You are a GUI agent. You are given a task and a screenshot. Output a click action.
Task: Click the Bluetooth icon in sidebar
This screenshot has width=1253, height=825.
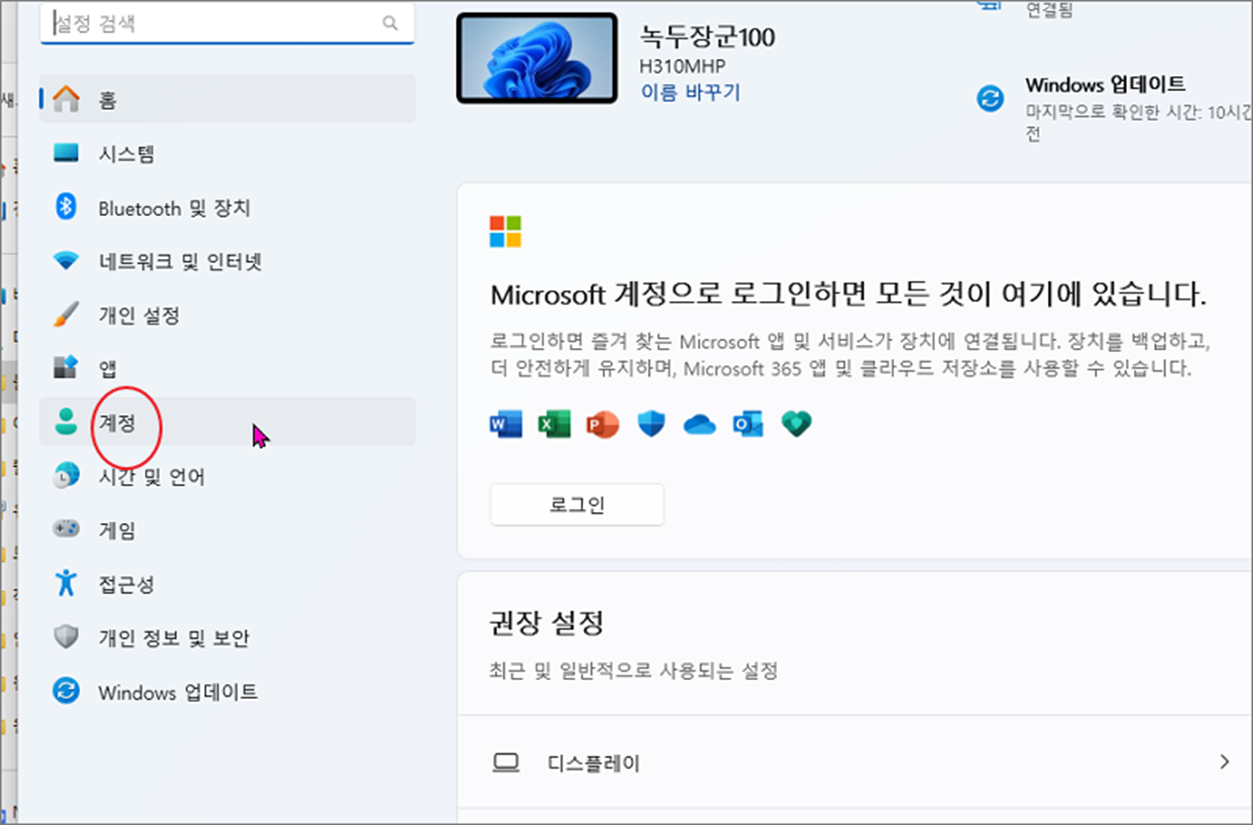(66, 207)
